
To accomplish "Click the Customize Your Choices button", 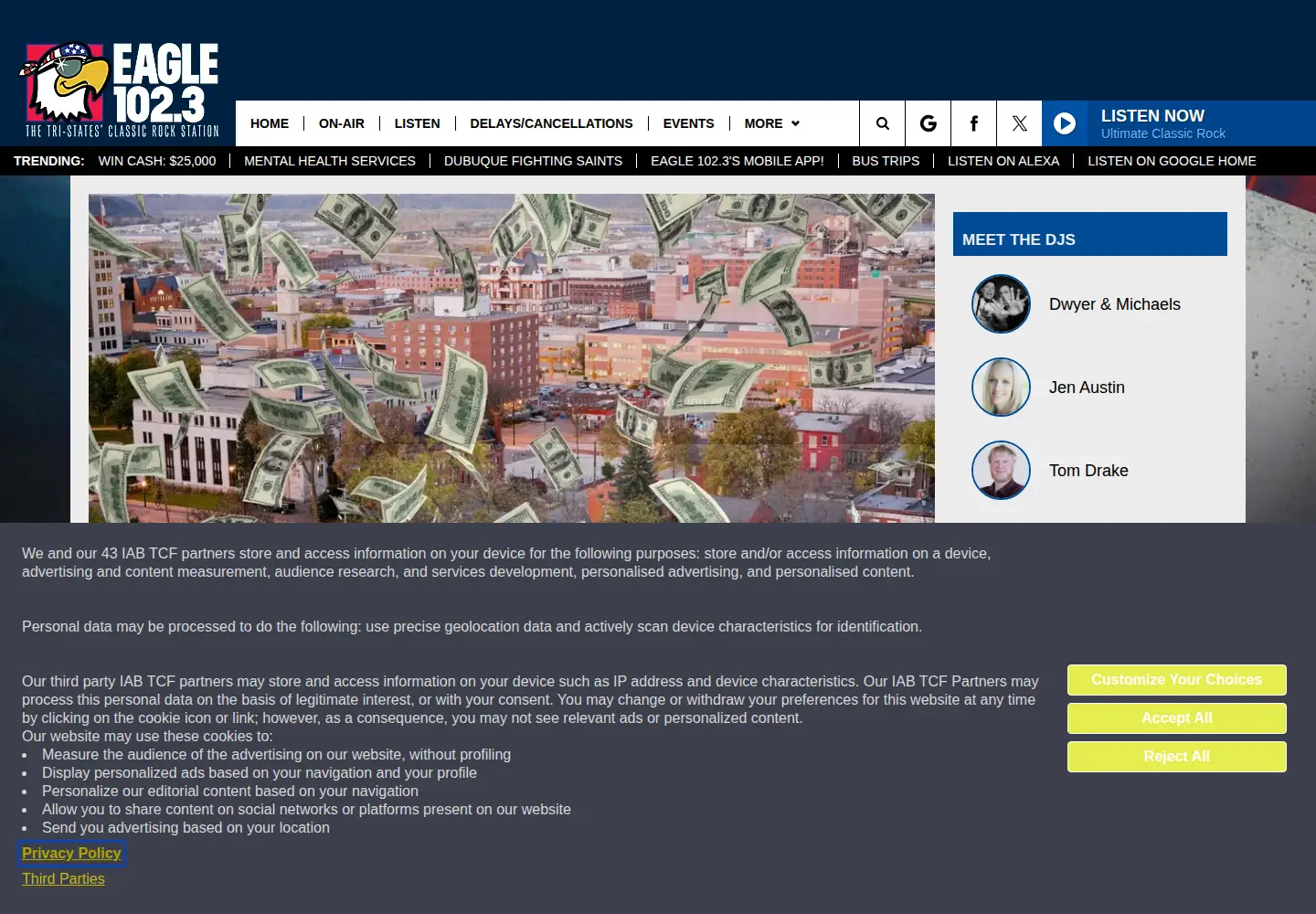I will coord(1176,680).
